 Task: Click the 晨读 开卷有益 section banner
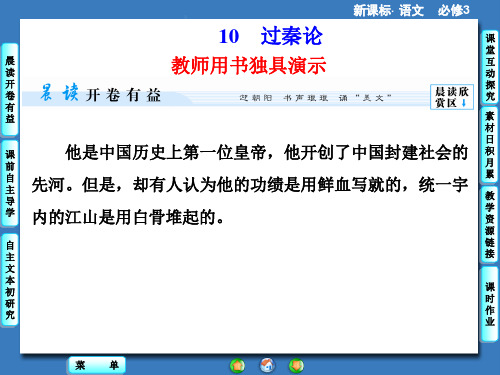coord(101,94)
